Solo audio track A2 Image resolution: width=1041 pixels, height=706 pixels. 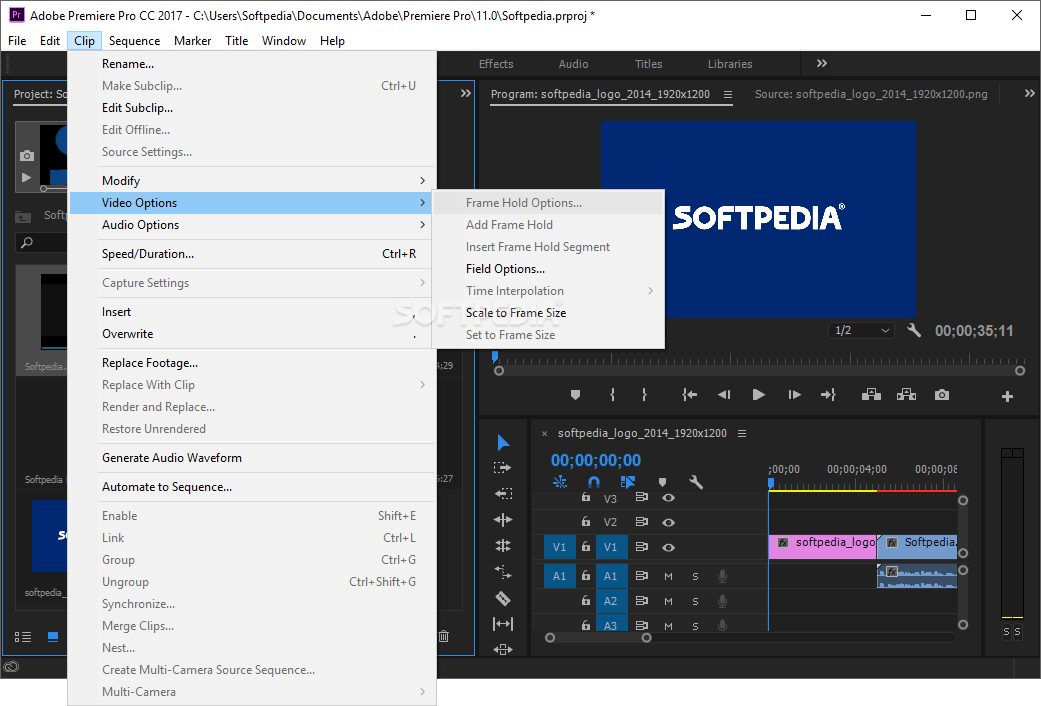pyautogui.click(x=695, y=601)
